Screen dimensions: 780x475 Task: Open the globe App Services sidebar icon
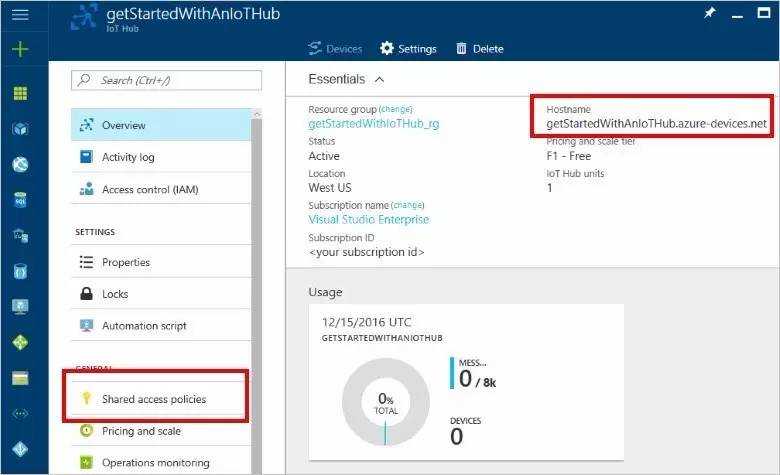[20, 165]
